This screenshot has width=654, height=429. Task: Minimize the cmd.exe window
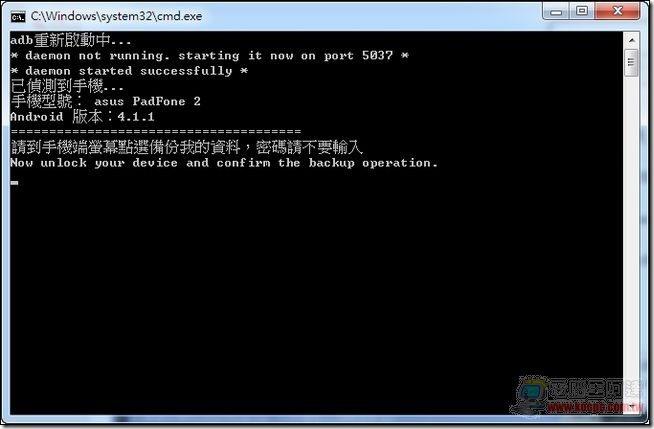556,11
